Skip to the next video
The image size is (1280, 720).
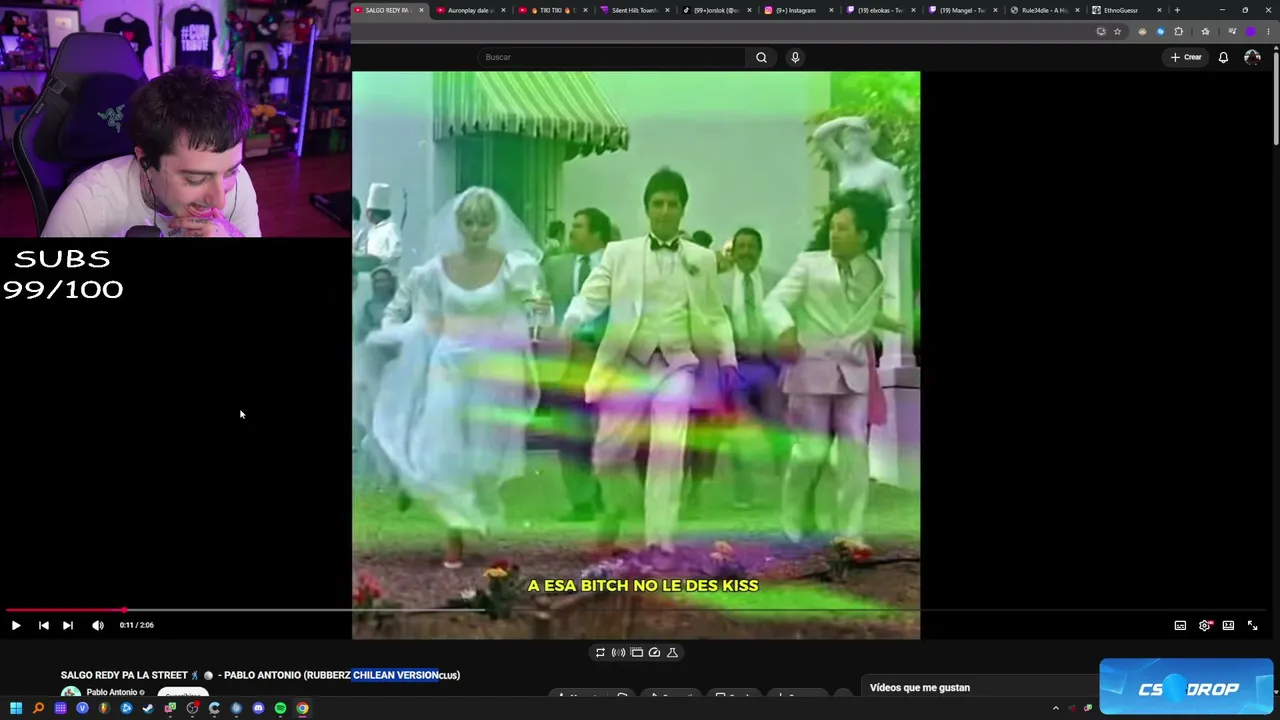(x=68, y=625)
